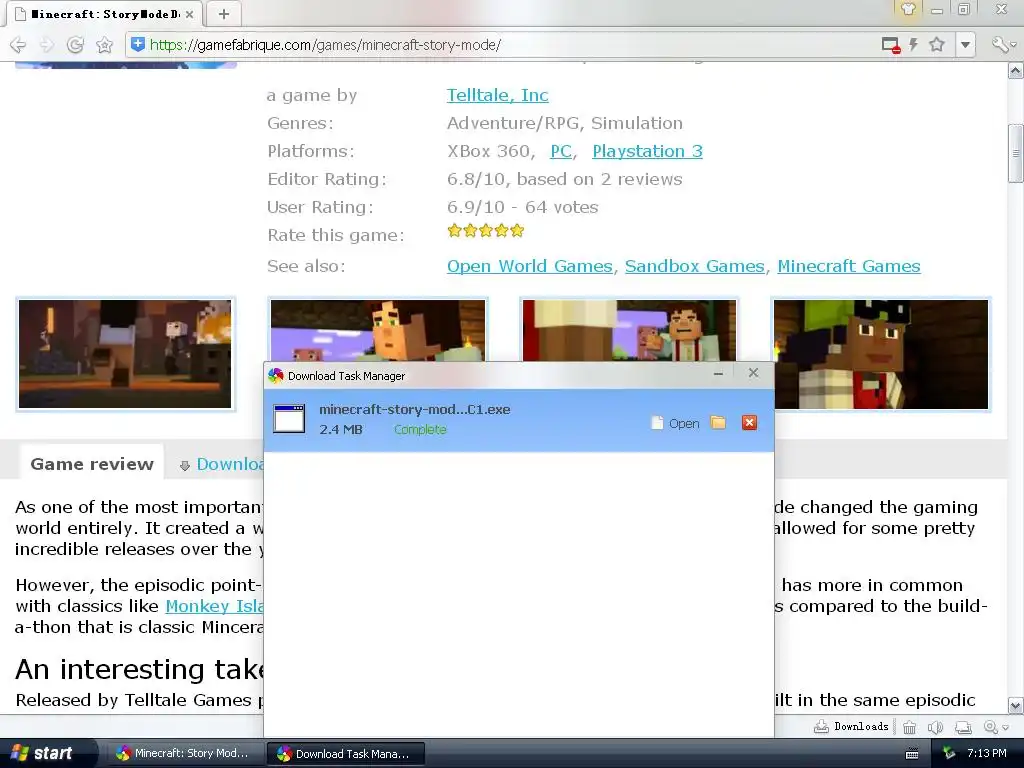
Task: Click the green network tray icon
Action: tap(950, 753)
